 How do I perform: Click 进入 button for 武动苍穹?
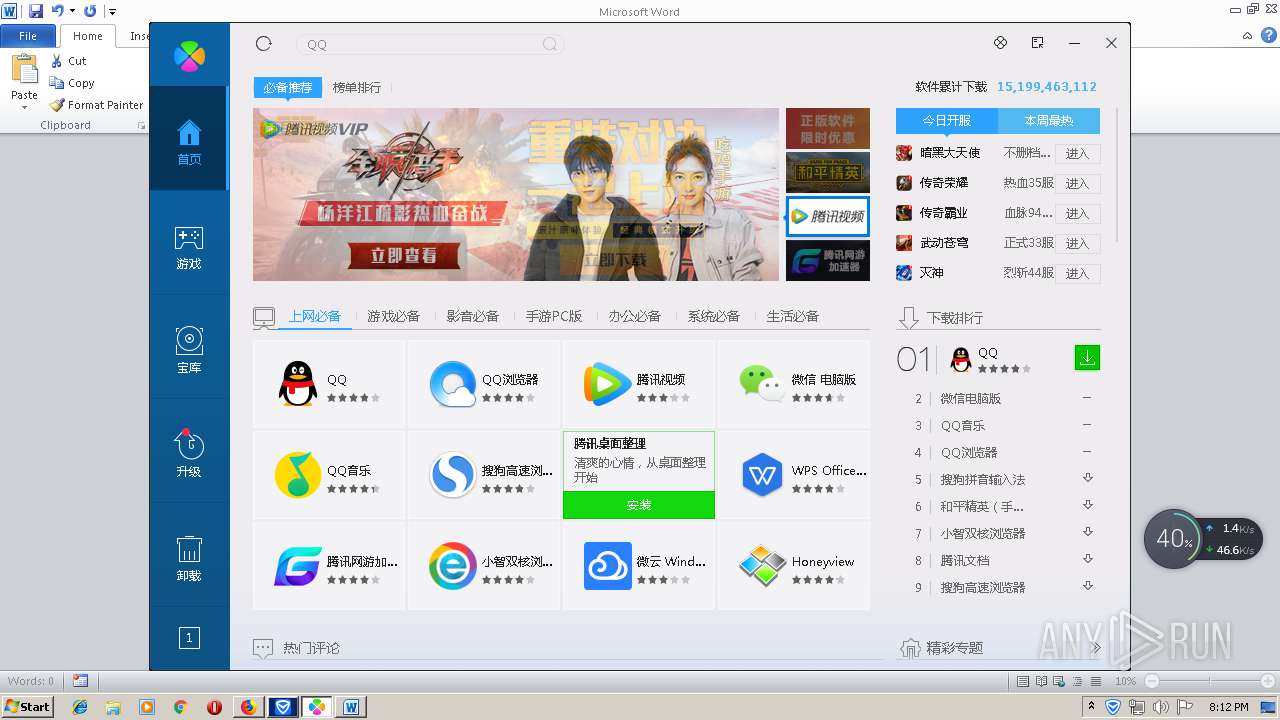click(1077, 243)
